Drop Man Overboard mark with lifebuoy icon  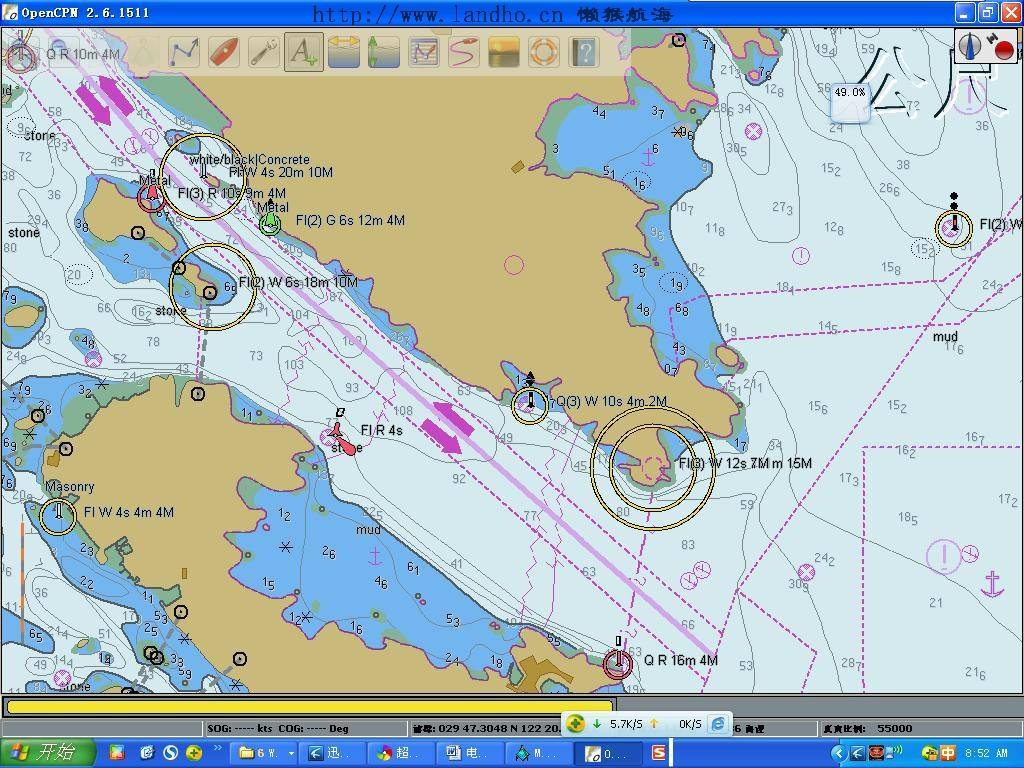click(x=544, y=52)
